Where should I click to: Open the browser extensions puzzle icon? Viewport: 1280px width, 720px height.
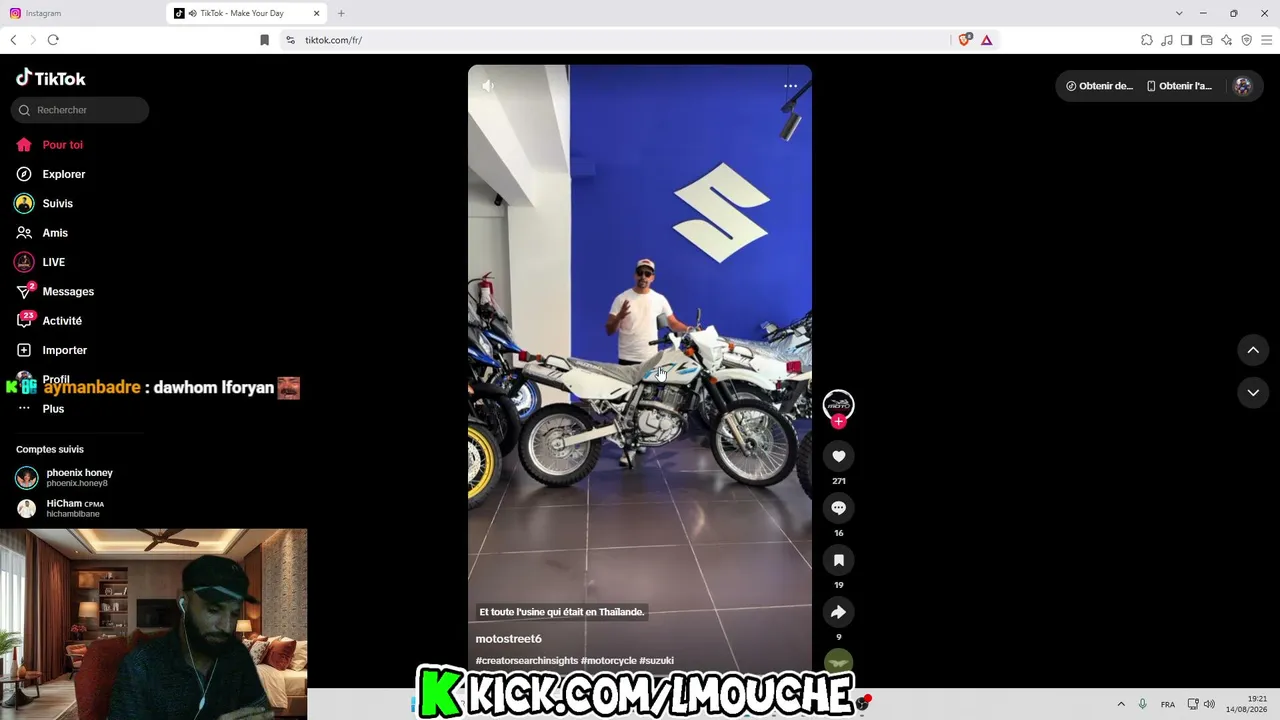(1147, 40)
